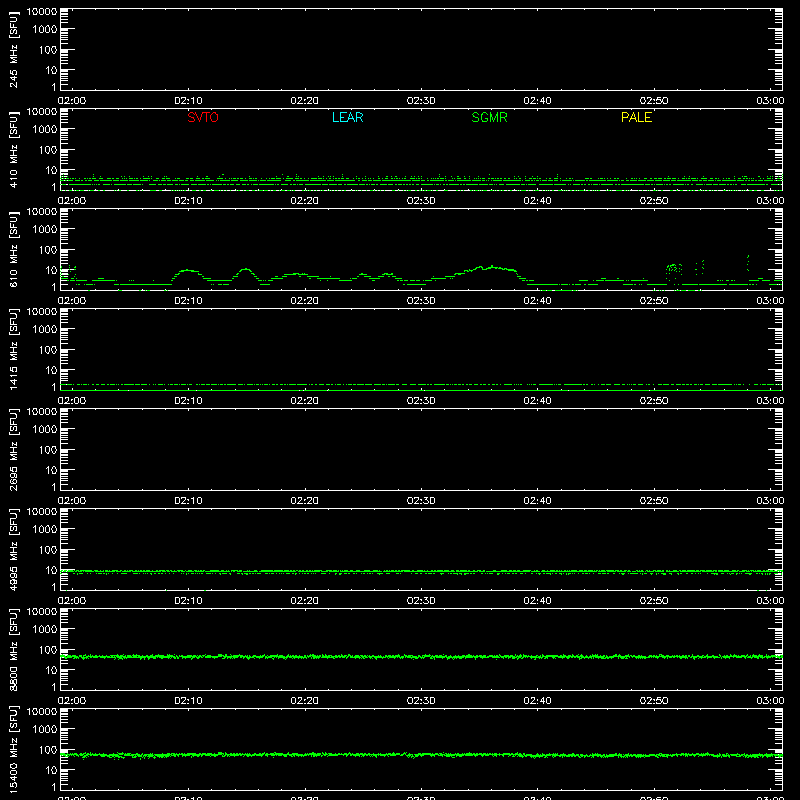Click the 610 MHz hump peak at 02:10
This screenshot has width=800, height=800.
pyautogui.click(x=188, y=270)
